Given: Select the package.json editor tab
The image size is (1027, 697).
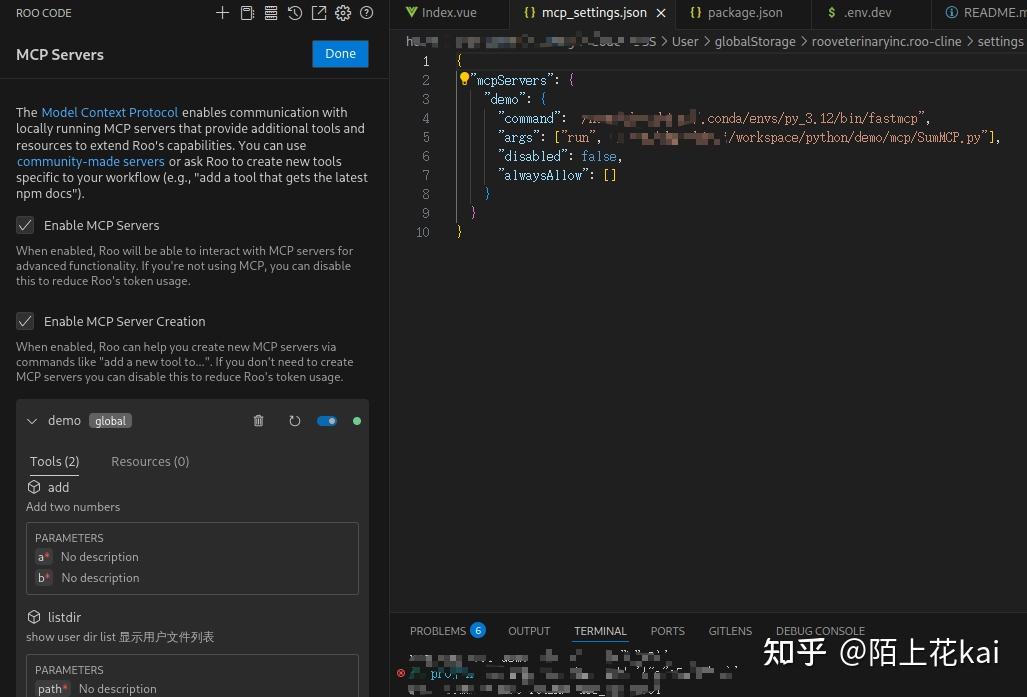Looking at the screenshot, I should pos(741,13).
